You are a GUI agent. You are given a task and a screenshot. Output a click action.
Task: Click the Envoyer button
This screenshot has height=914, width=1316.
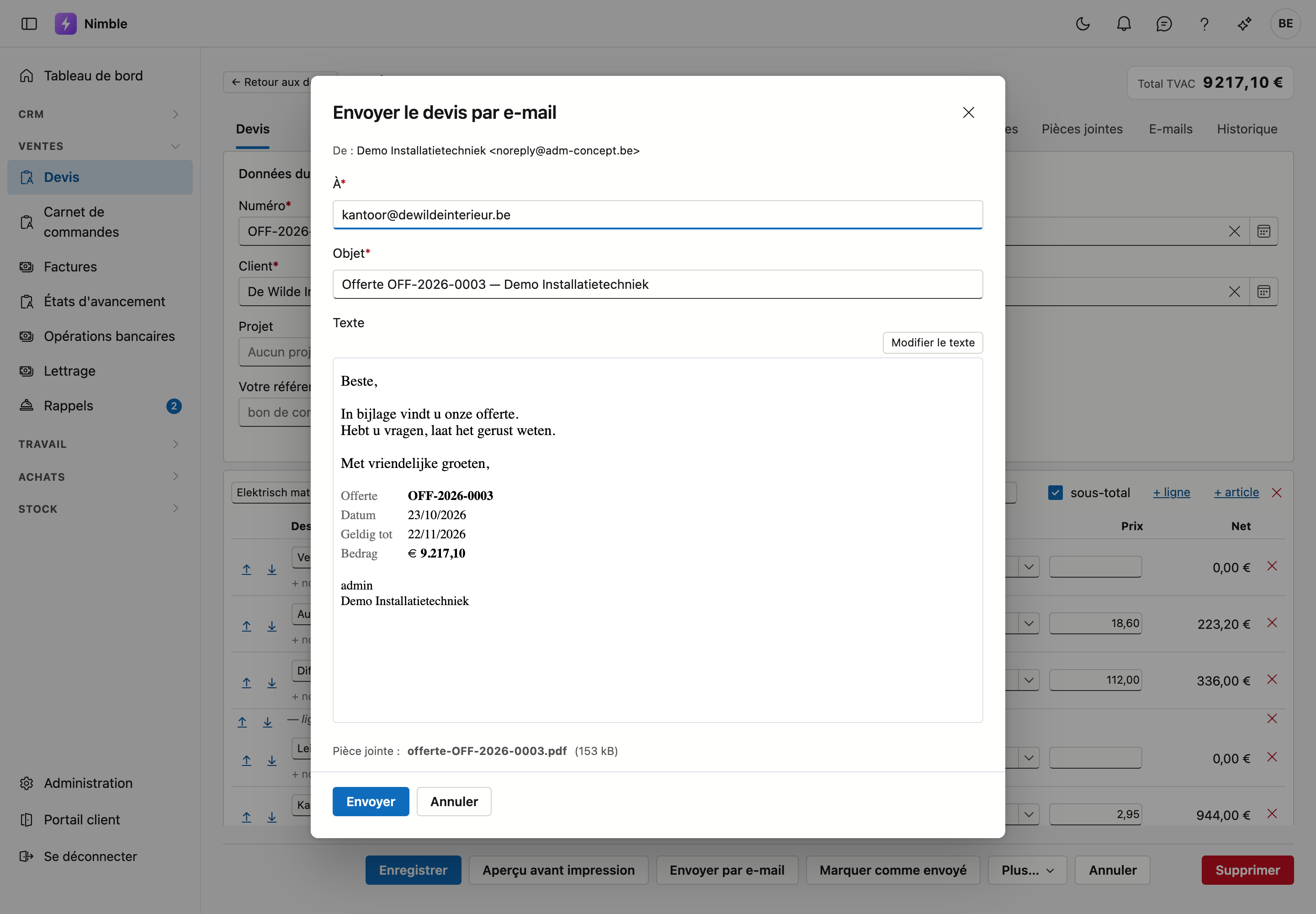371,801
